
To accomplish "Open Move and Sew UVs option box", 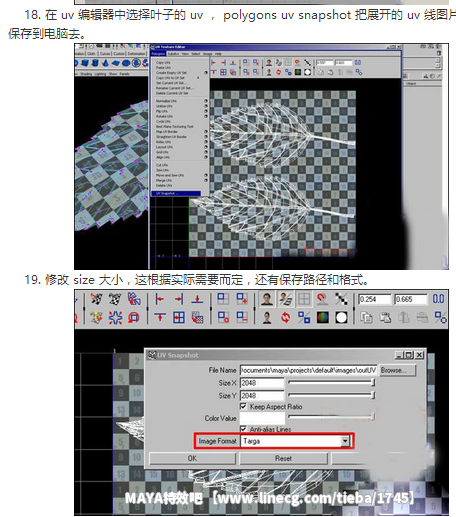I will tap(206, 175).
